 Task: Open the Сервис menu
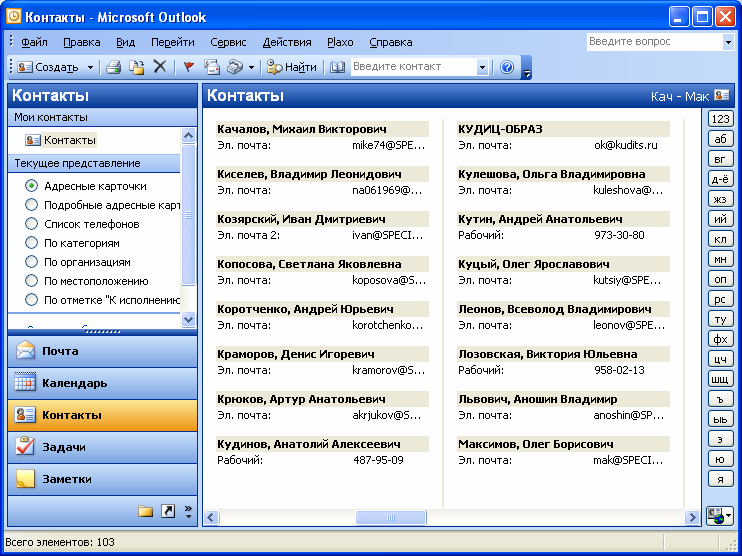point(228,42)
